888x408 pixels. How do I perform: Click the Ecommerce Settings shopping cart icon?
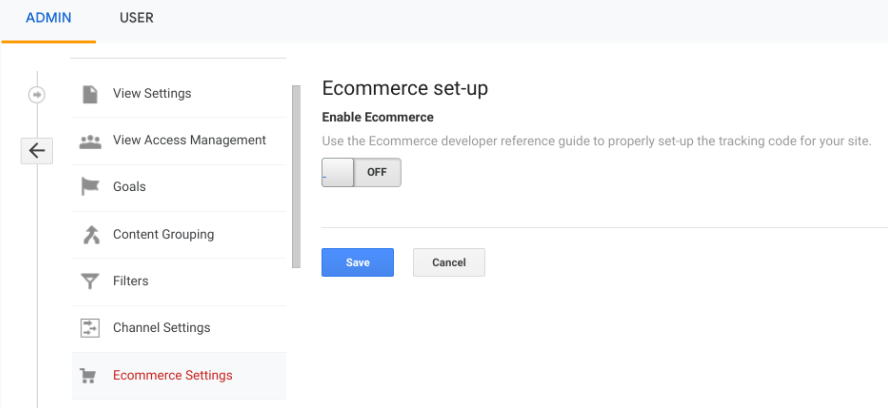coord(88,376)
